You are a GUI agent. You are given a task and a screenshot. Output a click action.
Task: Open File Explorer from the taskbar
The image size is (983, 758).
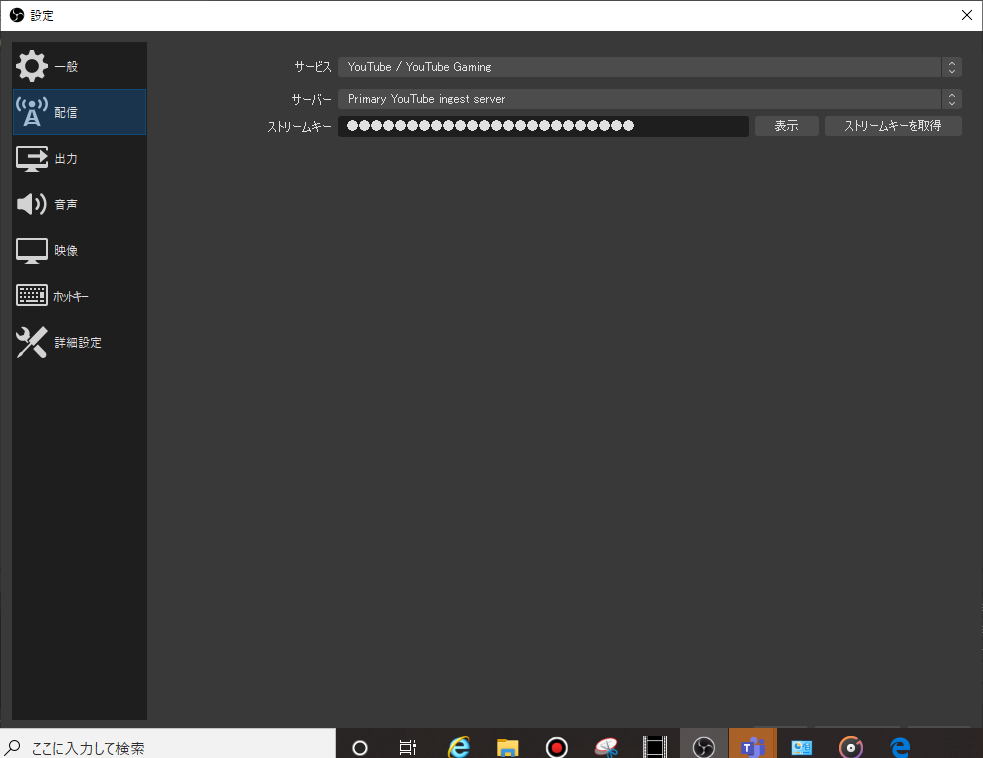(x=507, y=747)
